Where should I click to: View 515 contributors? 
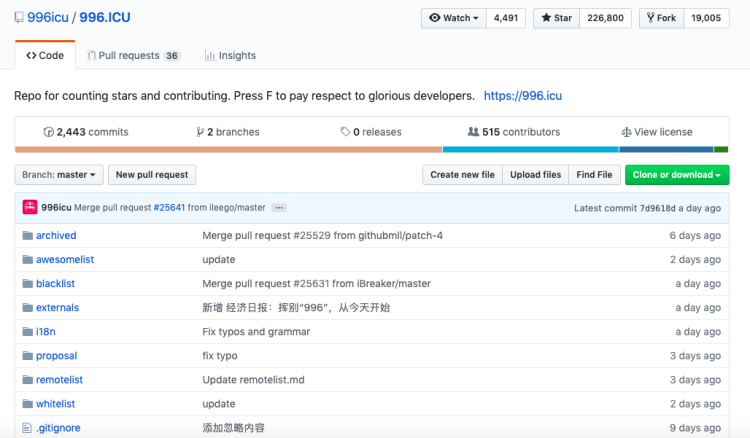click(x=514, y=132)
